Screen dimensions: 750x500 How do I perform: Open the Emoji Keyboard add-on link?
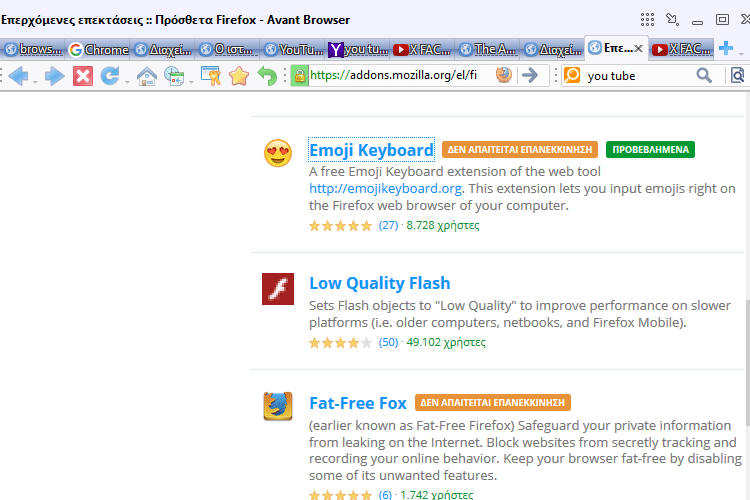coord(371,150)
